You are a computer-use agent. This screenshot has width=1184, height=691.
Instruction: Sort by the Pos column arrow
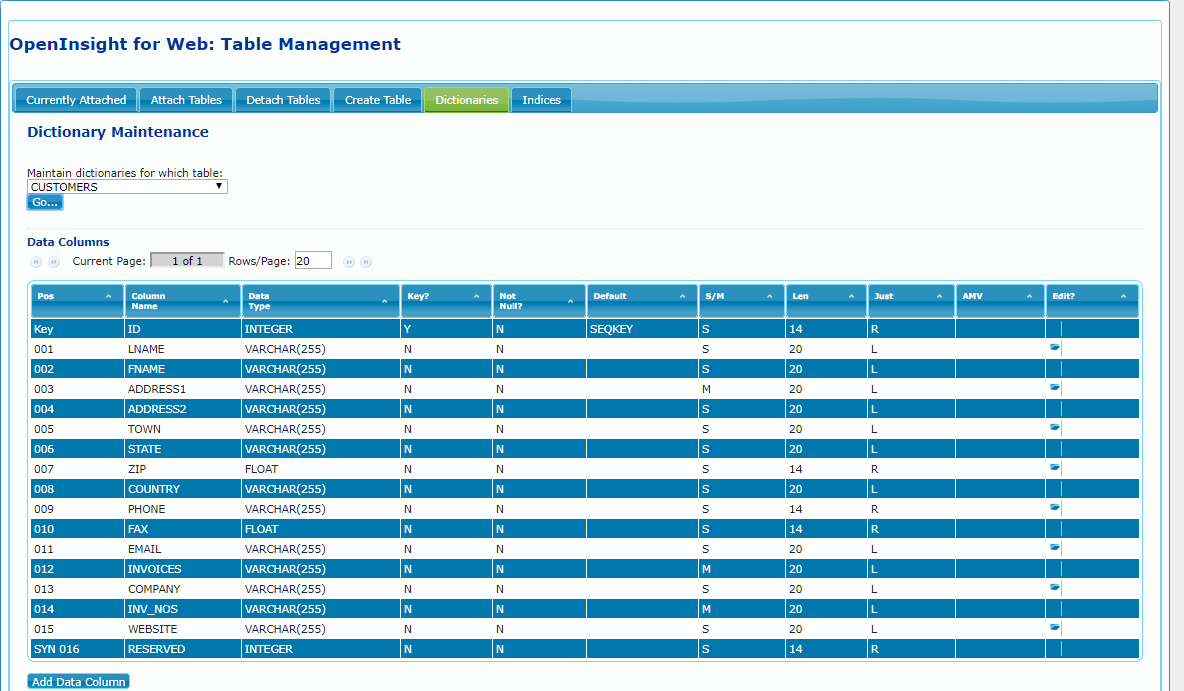109,297
